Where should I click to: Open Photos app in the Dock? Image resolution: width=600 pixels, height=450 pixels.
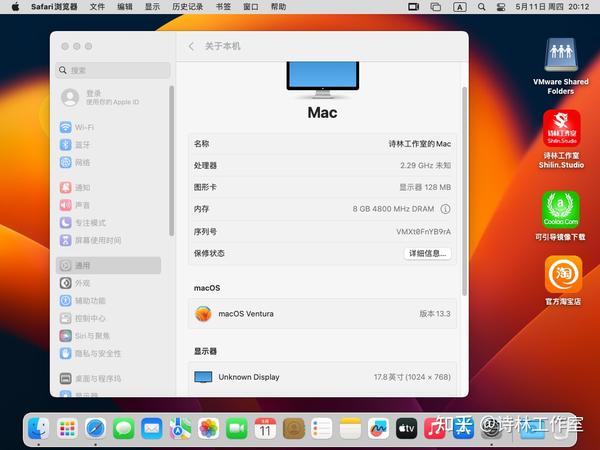coord(209,428)
